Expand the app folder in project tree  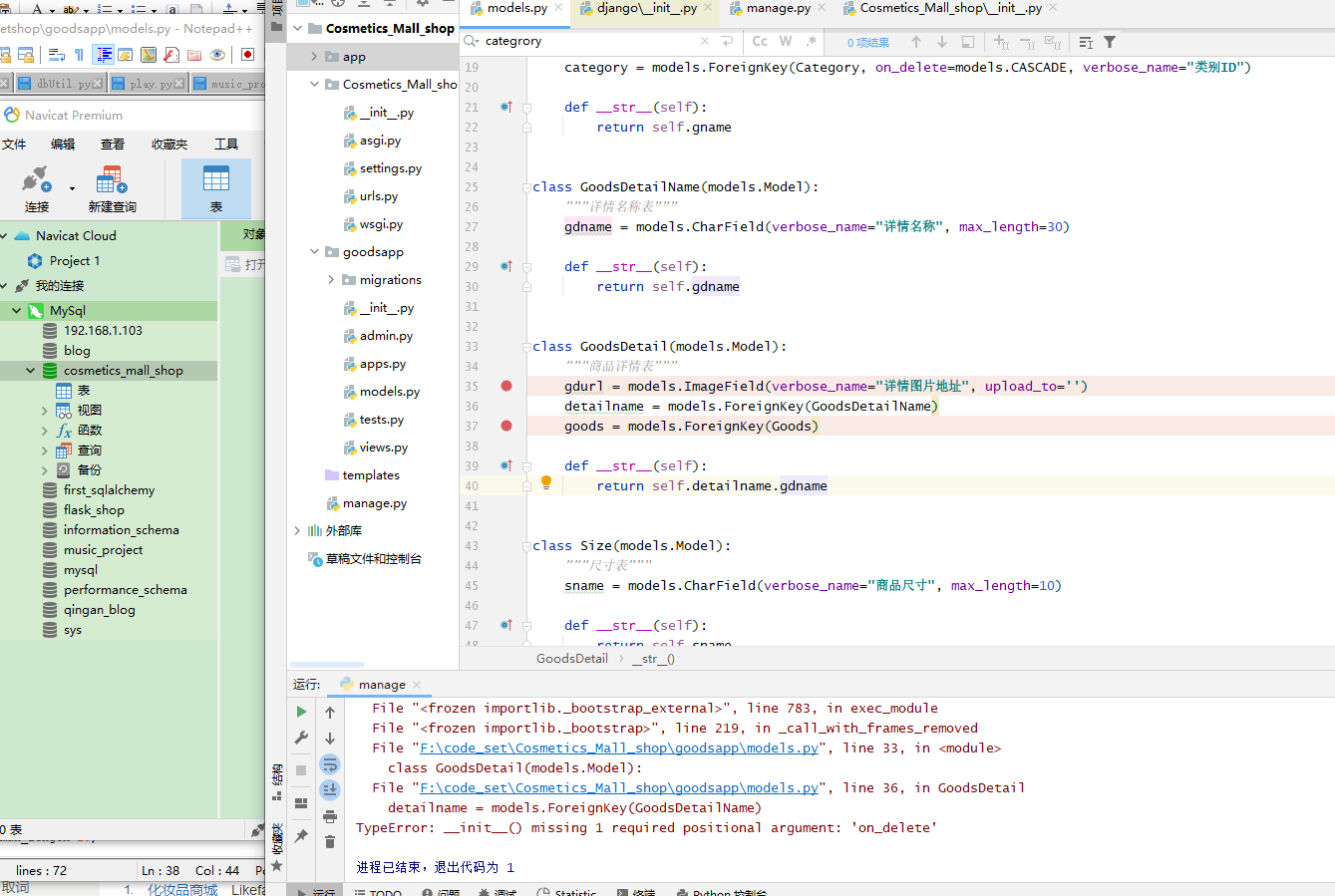point(314,57)
